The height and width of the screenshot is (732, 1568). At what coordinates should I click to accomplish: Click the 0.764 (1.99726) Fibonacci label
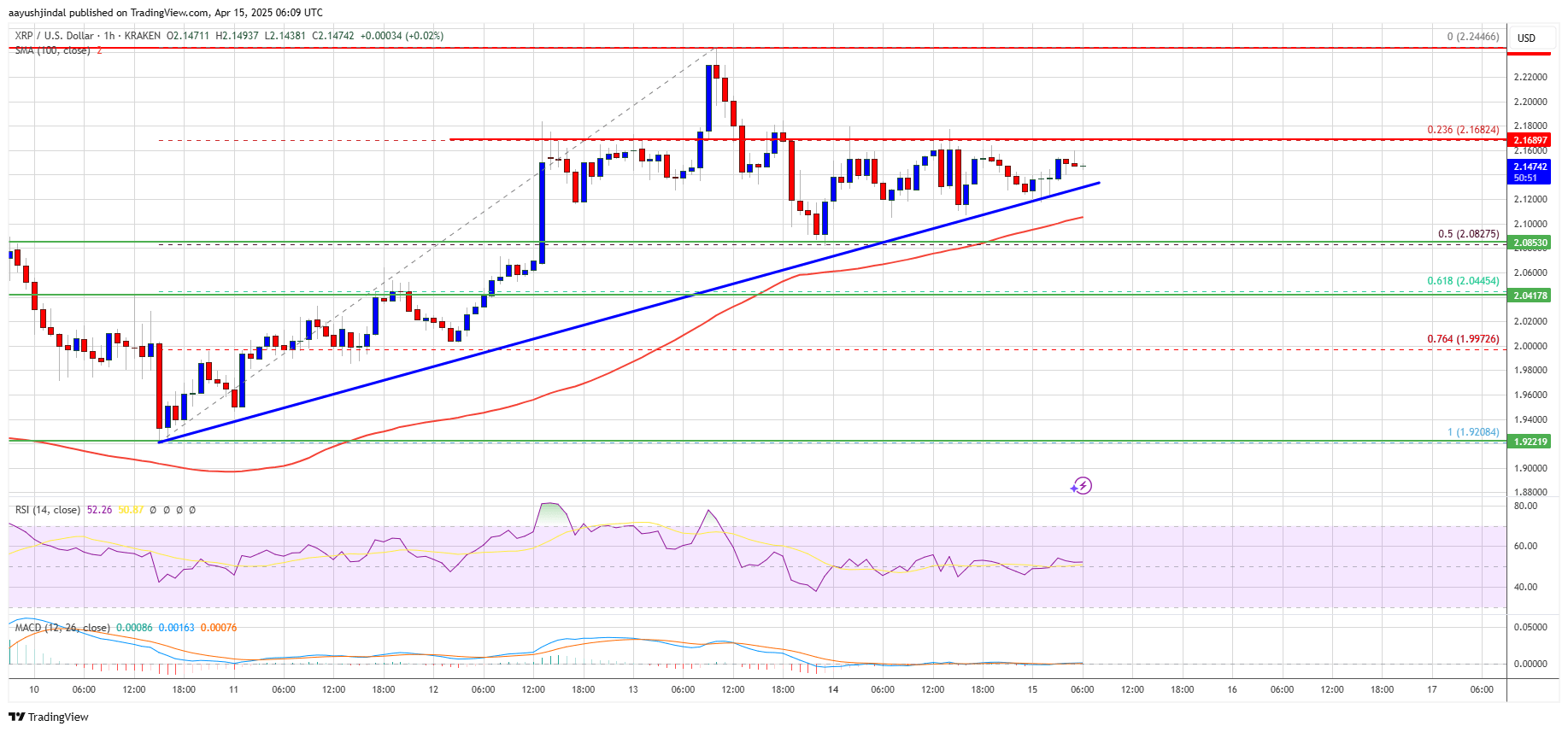click(x=1463, y=339)
